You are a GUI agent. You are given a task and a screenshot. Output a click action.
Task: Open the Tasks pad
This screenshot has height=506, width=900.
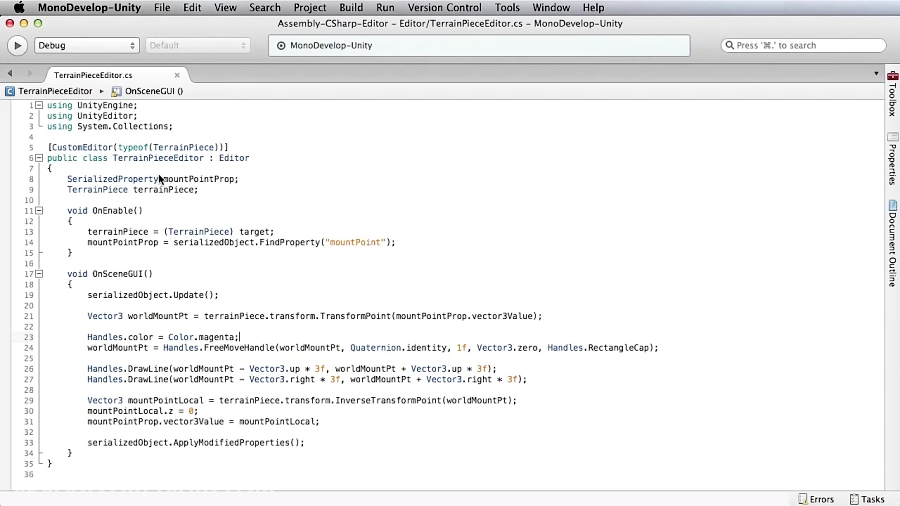pyautogui.click(x=867, y=499)
